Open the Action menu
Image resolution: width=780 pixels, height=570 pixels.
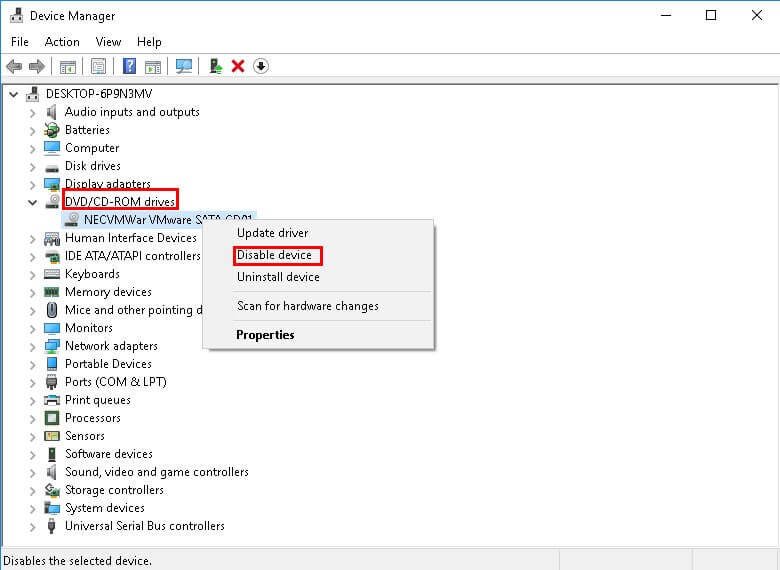(x=62, y=42)
